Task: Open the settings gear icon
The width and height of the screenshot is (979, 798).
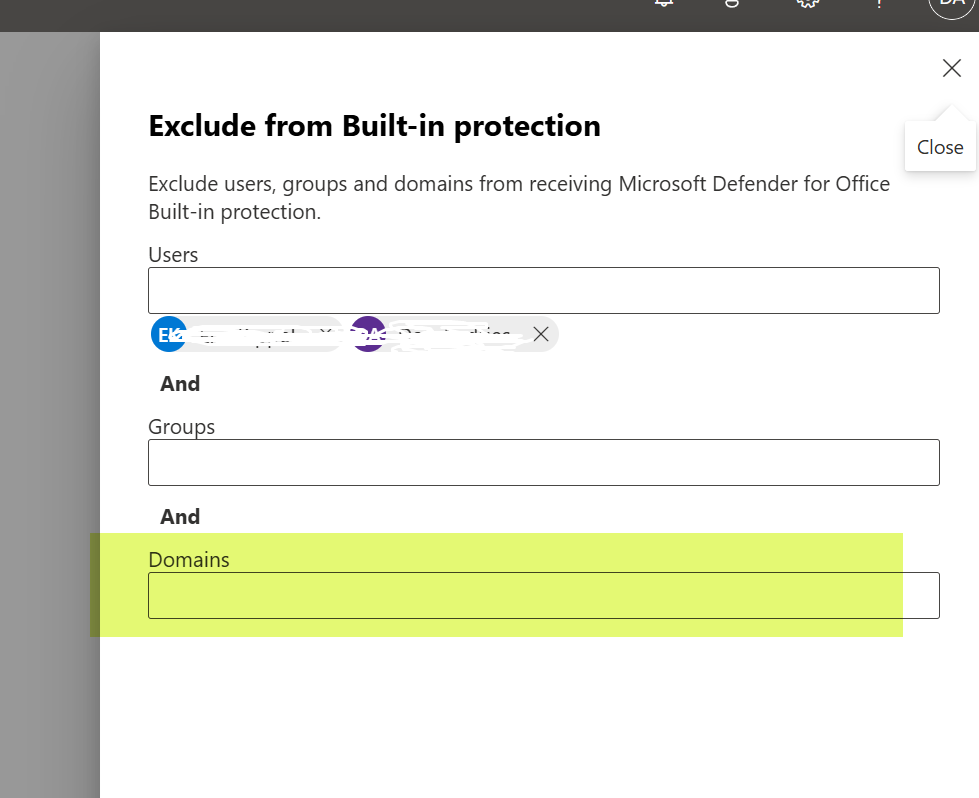Action: pos(806,5)
